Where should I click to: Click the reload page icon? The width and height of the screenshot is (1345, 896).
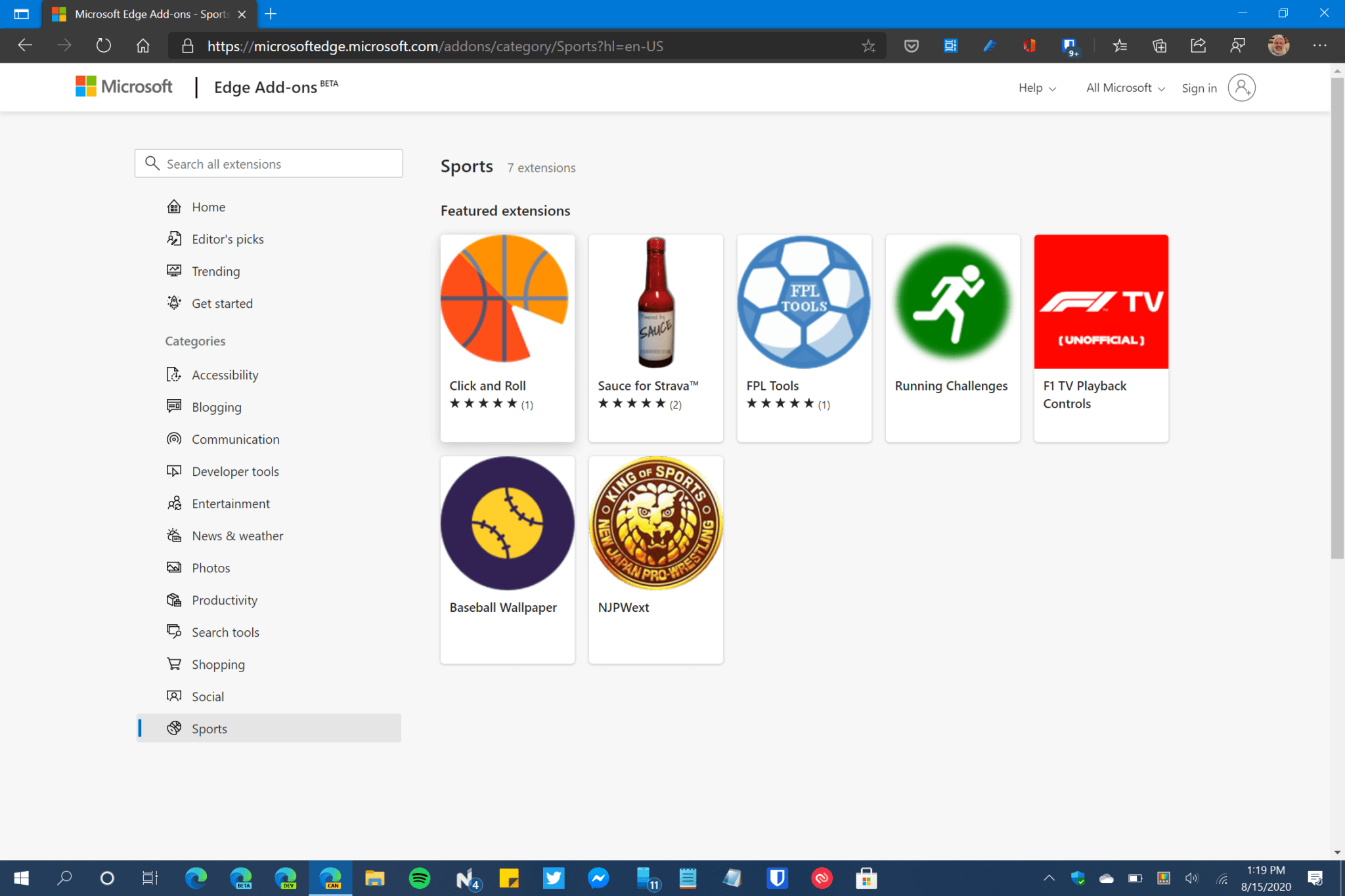[103, 45]
